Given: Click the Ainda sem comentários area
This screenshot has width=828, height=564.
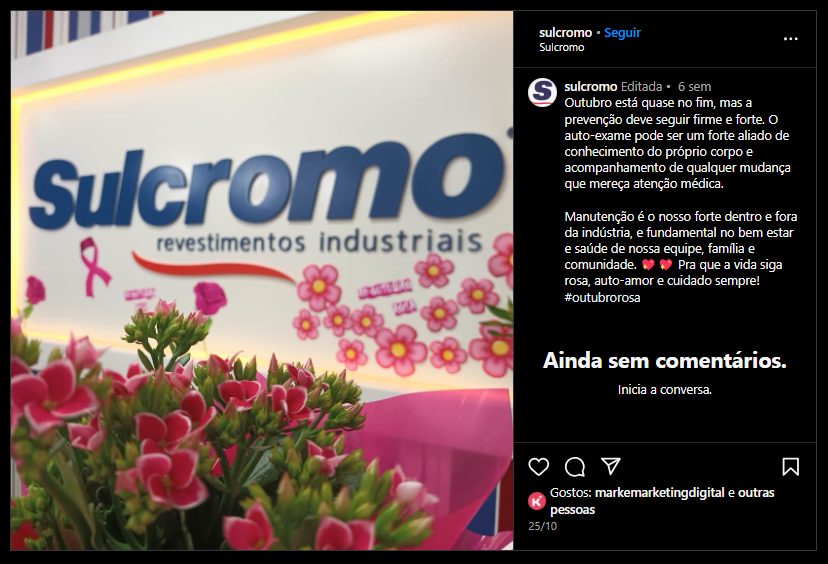Looking at the screenshot, I should coord(665,361).
